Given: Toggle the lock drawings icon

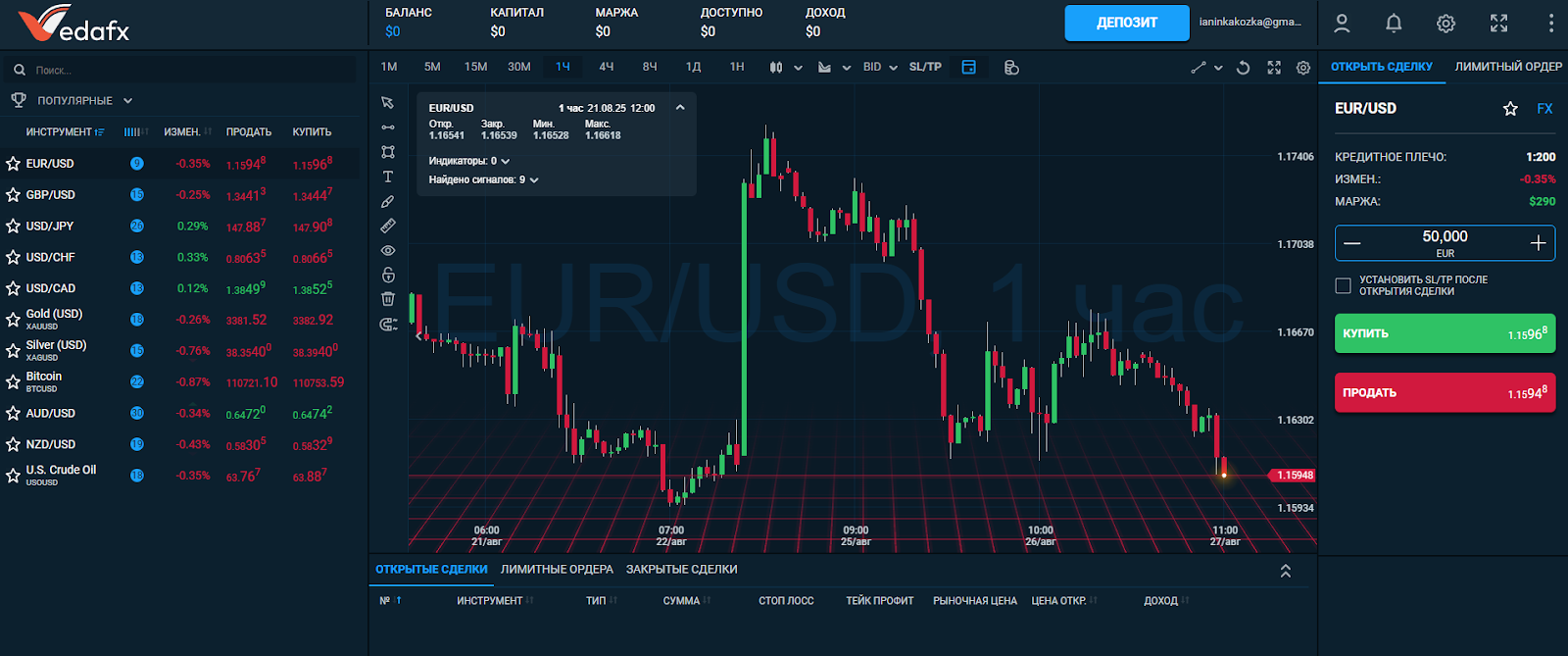Looking at the screenshot, I should (x=388, y=275).
